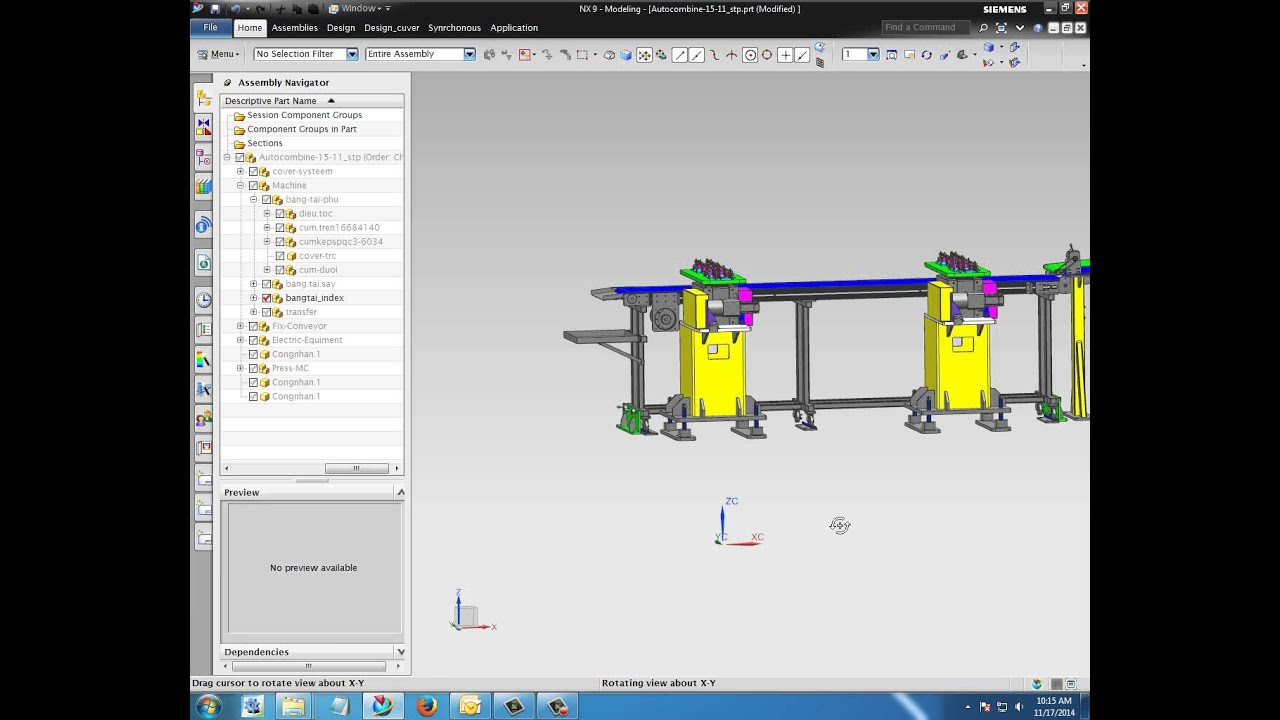Screen dimensions: 1280x720
Task: Open the Roles sidebar icon
Action: coord(204,418)
